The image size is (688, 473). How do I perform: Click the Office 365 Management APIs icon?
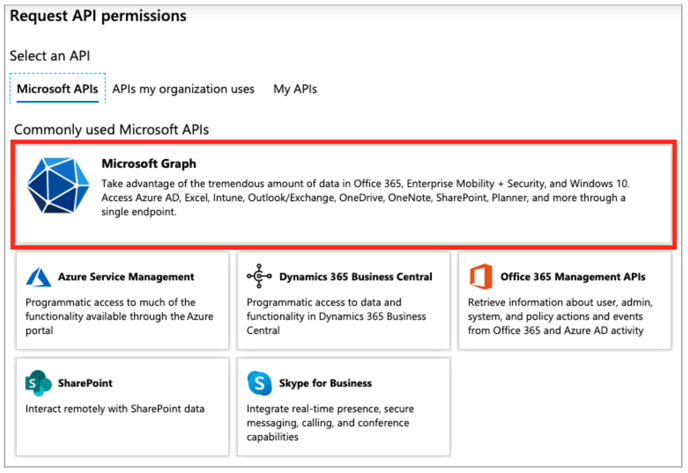click(482, 277)
